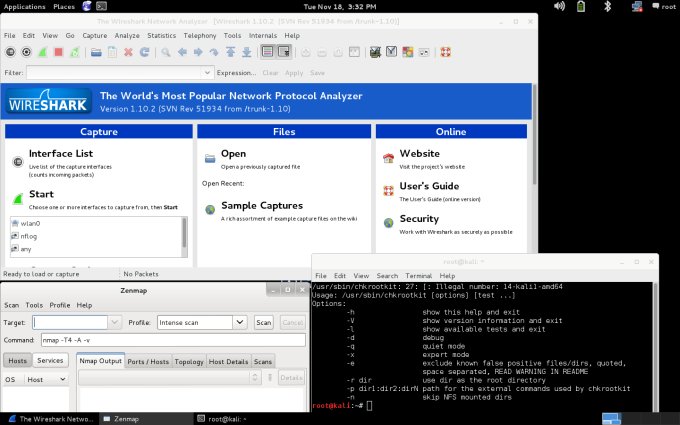
Task: Switch to the Ports / Hosts tab
Action: pos(148,361)
